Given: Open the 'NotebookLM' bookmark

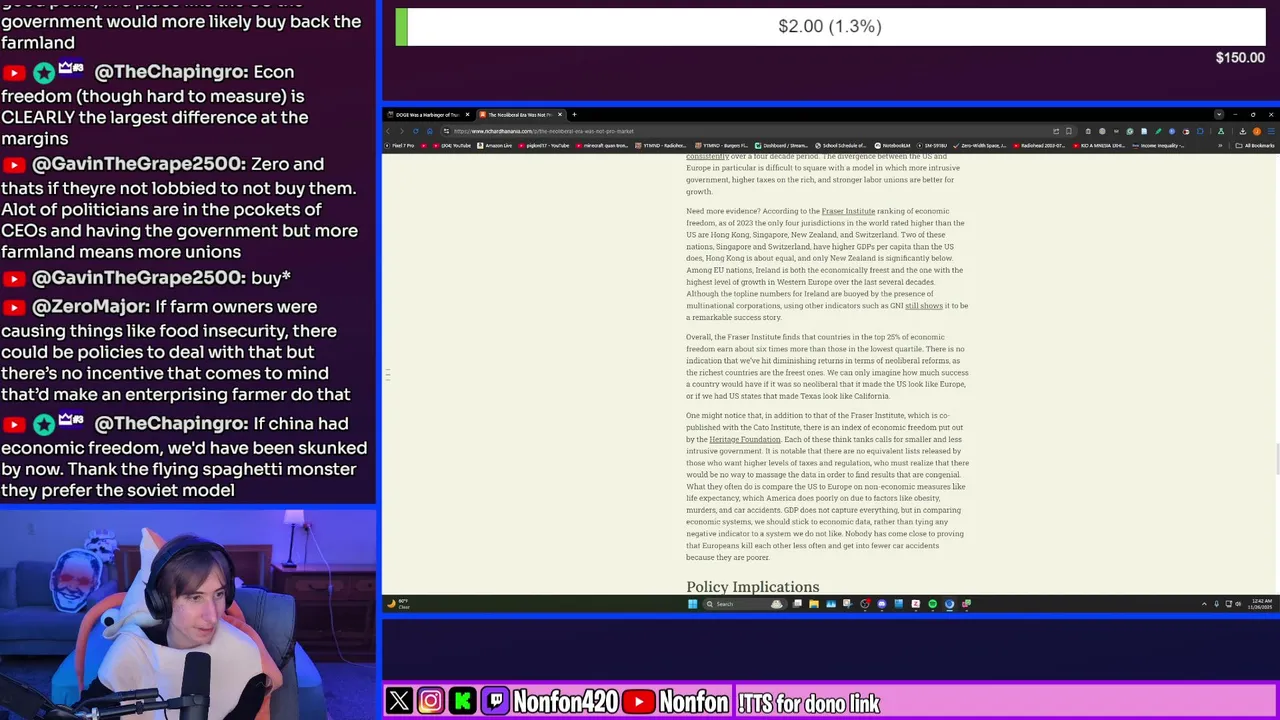Looking at the screenshot, I should [892, 146].
